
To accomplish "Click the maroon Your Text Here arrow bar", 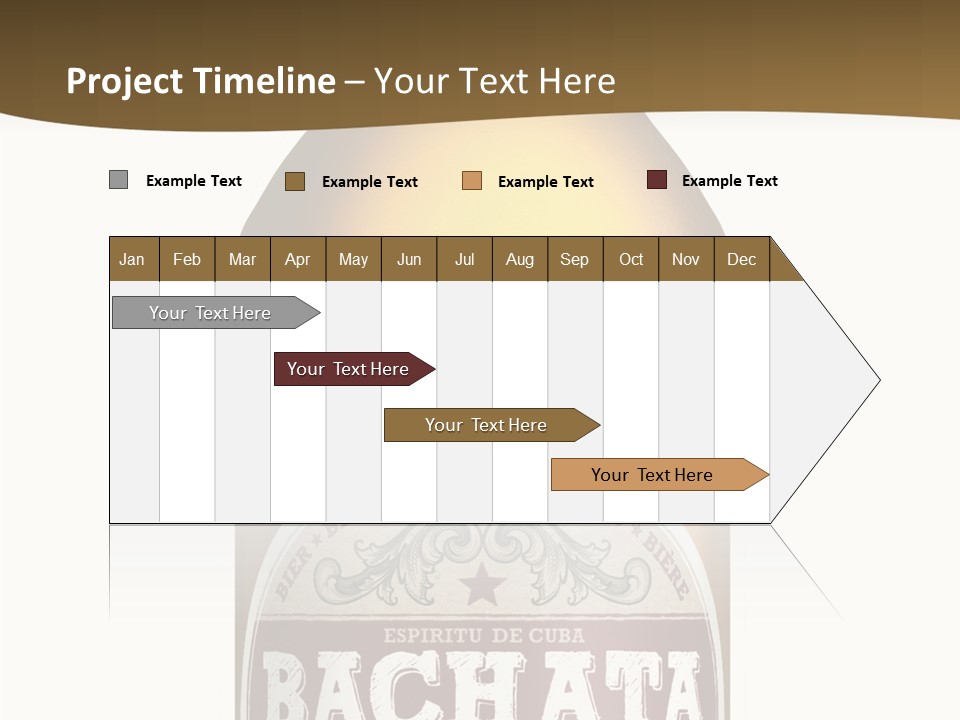I will tap(348, 369).
